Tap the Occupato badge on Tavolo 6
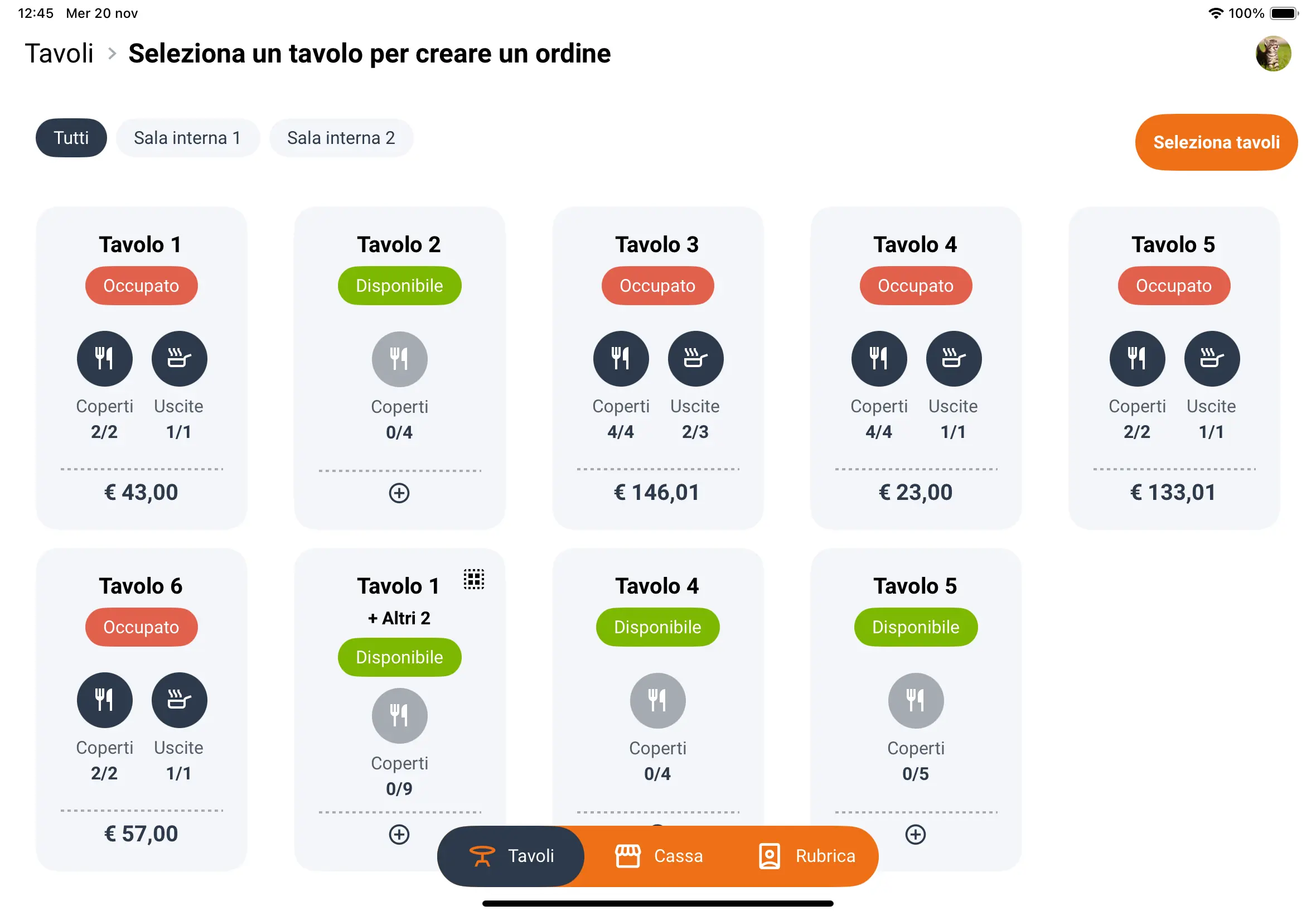This screenshot has width=1316, height=915. coord(141,627)
